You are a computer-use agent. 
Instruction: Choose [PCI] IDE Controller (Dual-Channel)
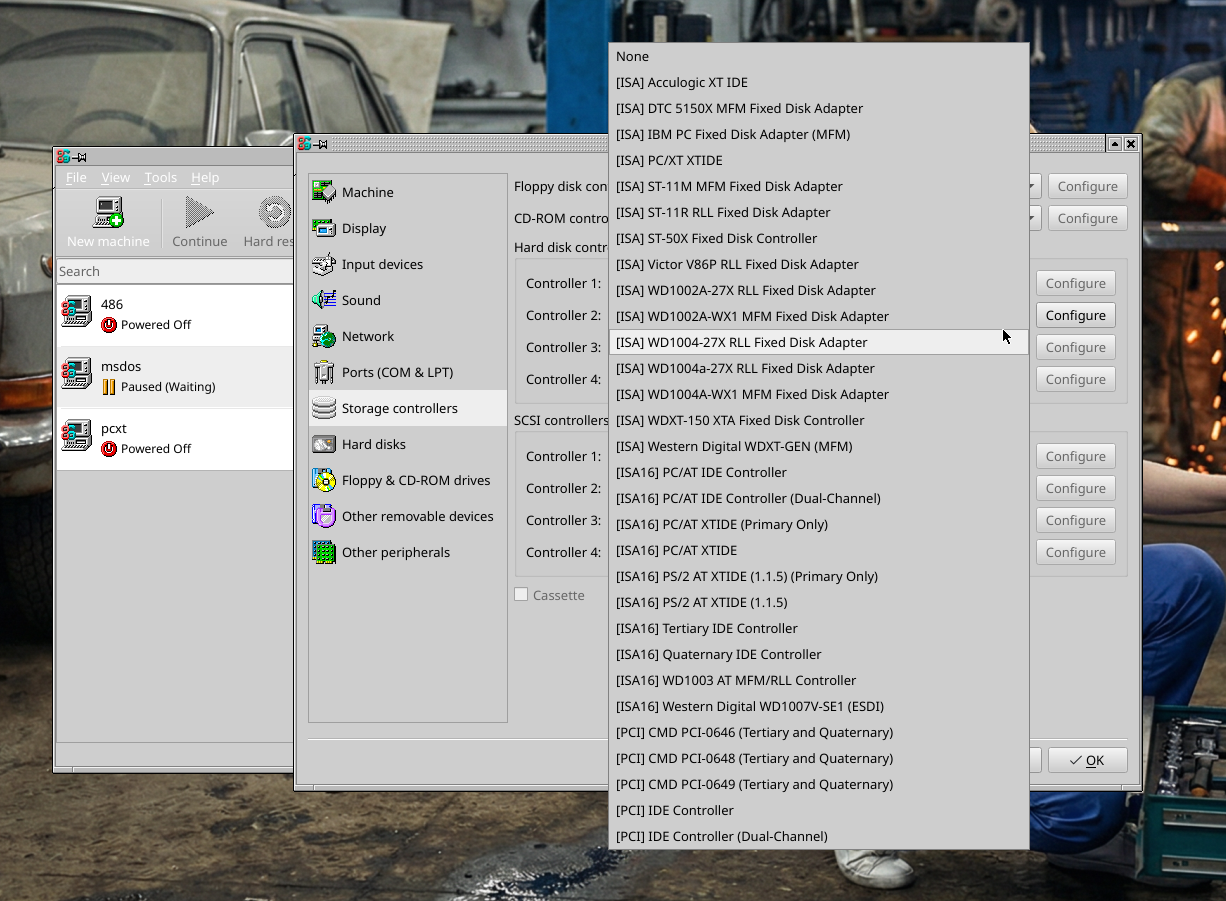(x=819, y=836)
